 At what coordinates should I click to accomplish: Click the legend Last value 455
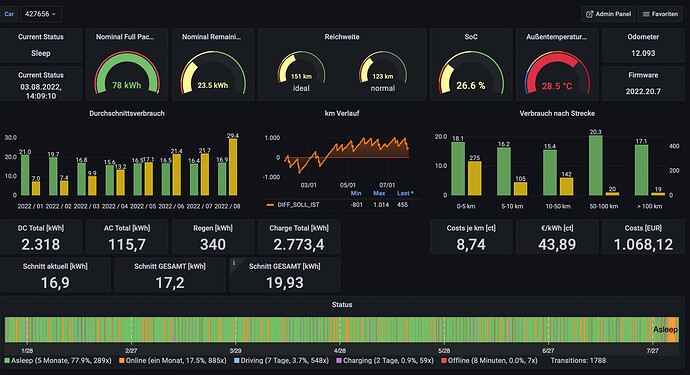pos(402,205)
